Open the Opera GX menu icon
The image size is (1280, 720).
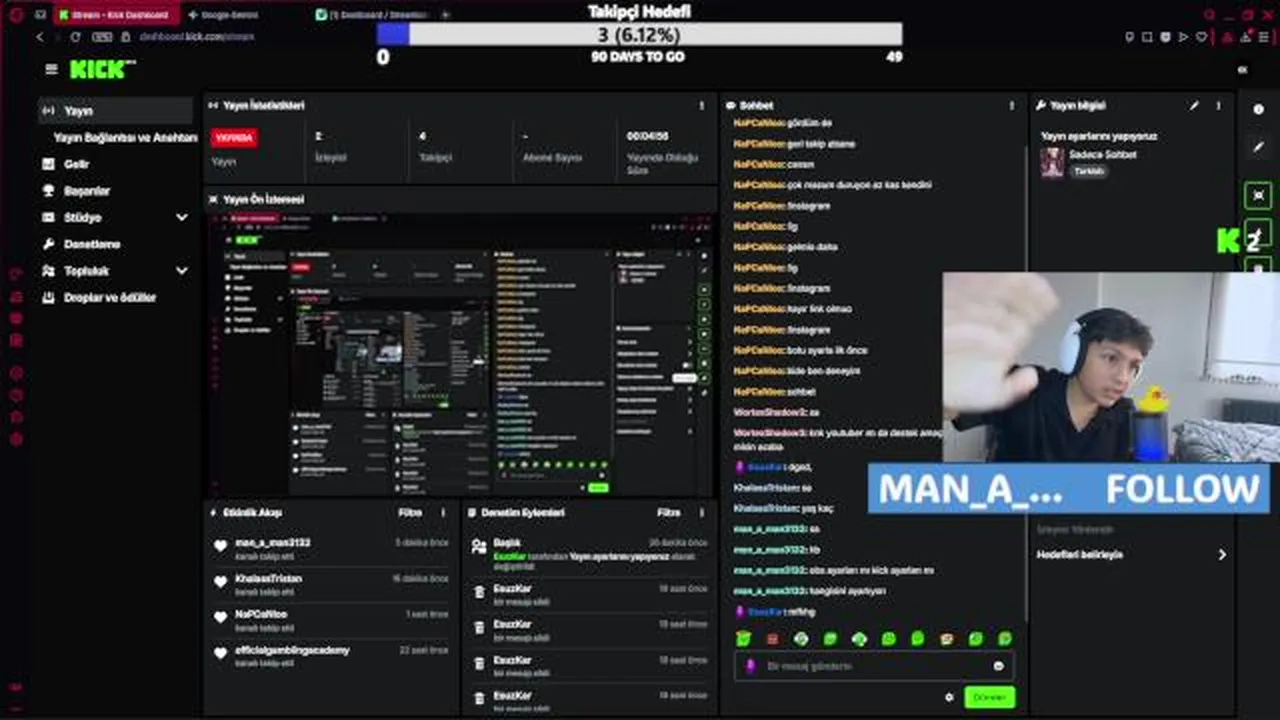pos(14,15)
